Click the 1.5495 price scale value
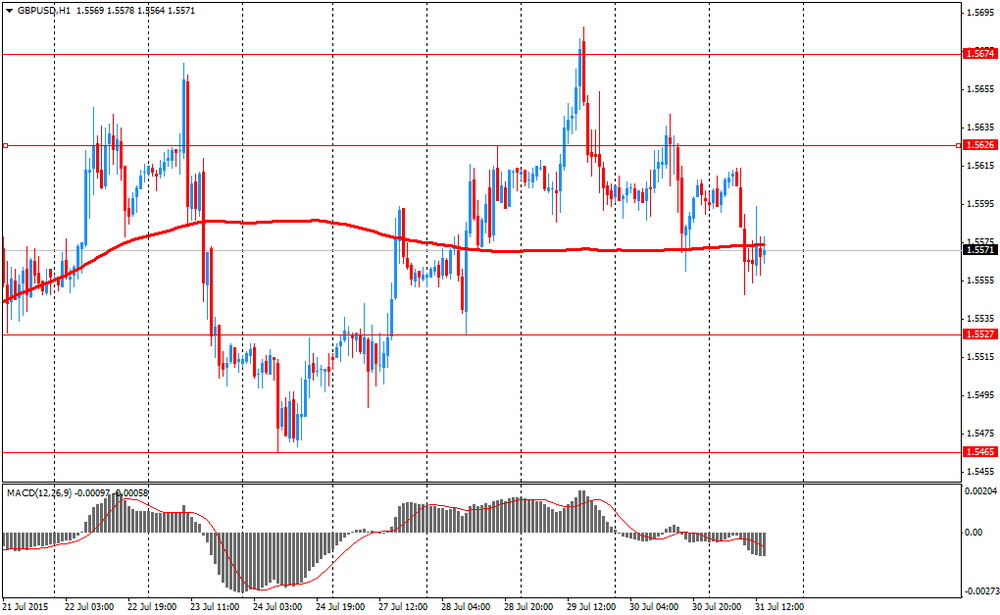Screen dimensions: 1000x615 (980, 395)
